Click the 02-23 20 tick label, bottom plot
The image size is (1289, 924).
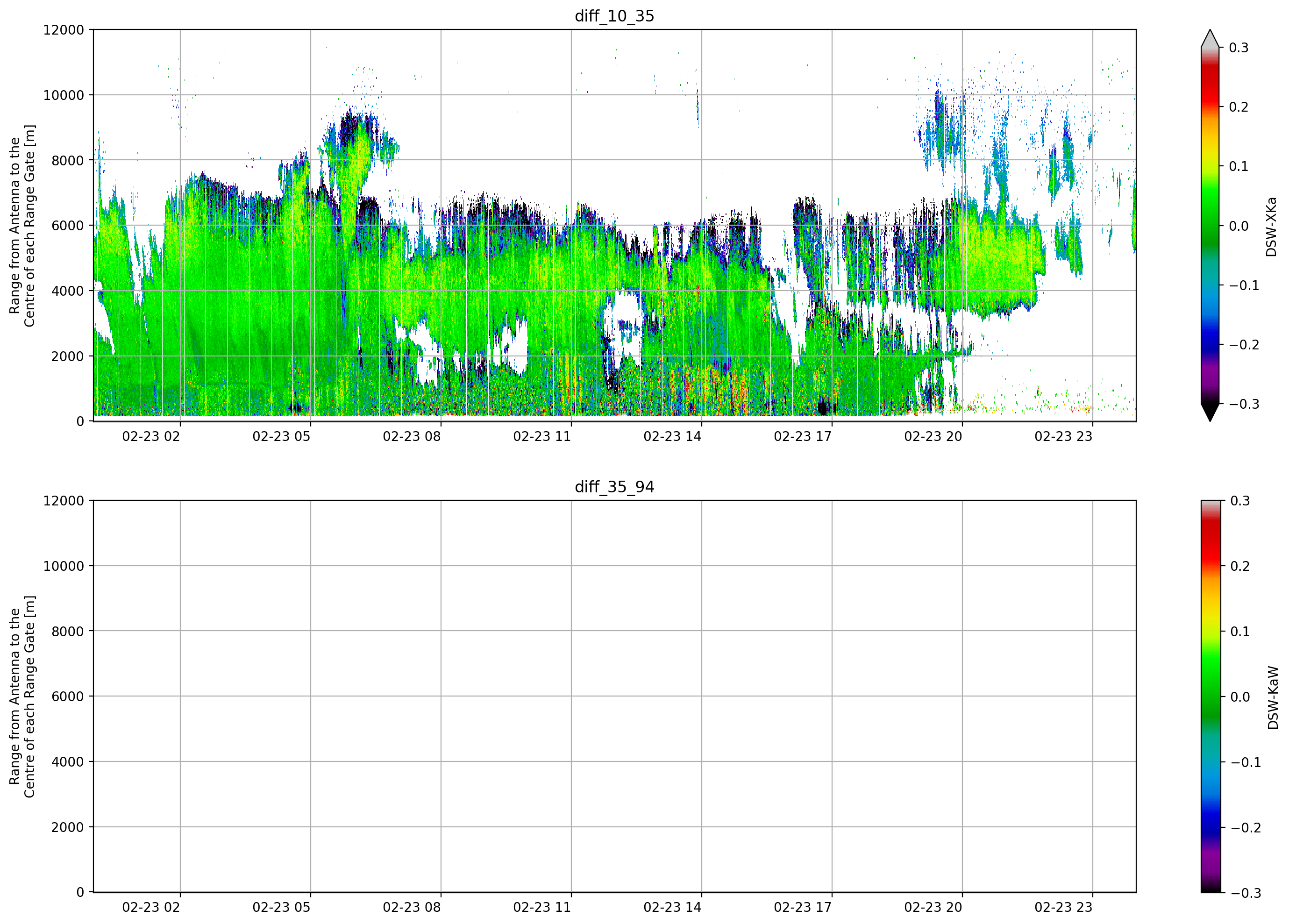click(x=933, y=908)
